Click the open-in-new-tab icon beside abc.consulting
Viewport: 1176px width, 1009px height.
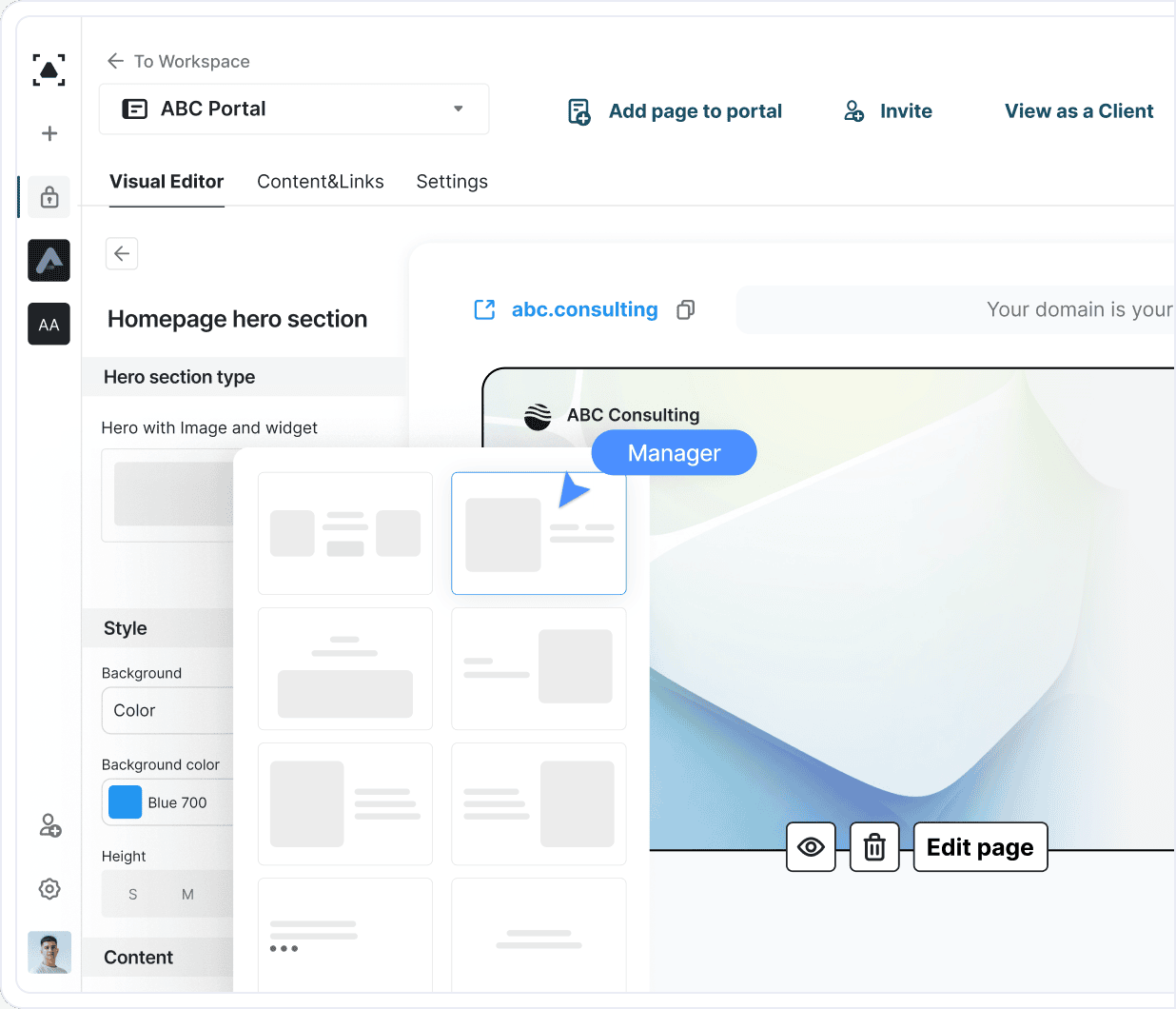484,309
